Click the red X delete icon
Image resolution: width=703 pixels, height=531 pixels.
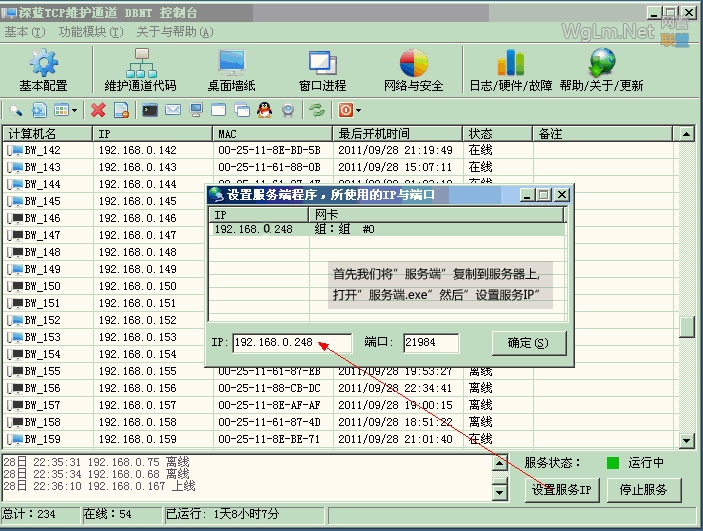tap(98, 110)
